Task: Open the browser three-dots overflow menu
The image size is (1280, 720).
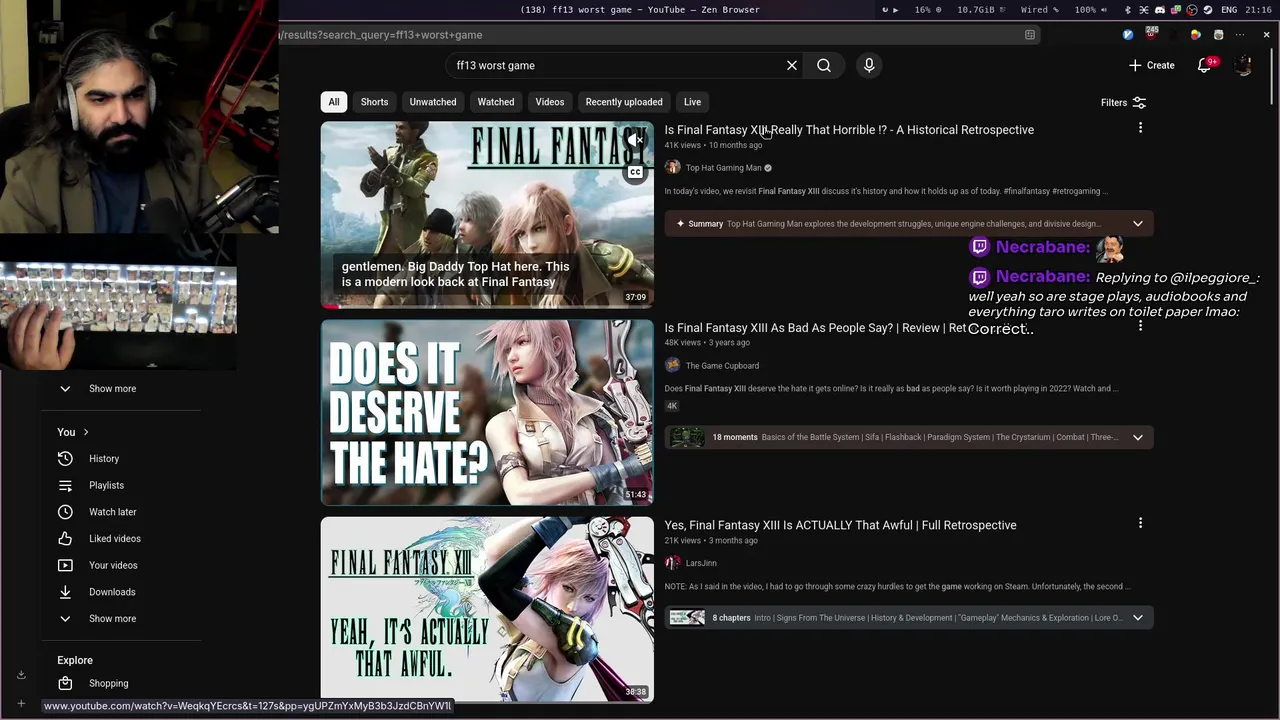Action: click(x=1240, y=35)
